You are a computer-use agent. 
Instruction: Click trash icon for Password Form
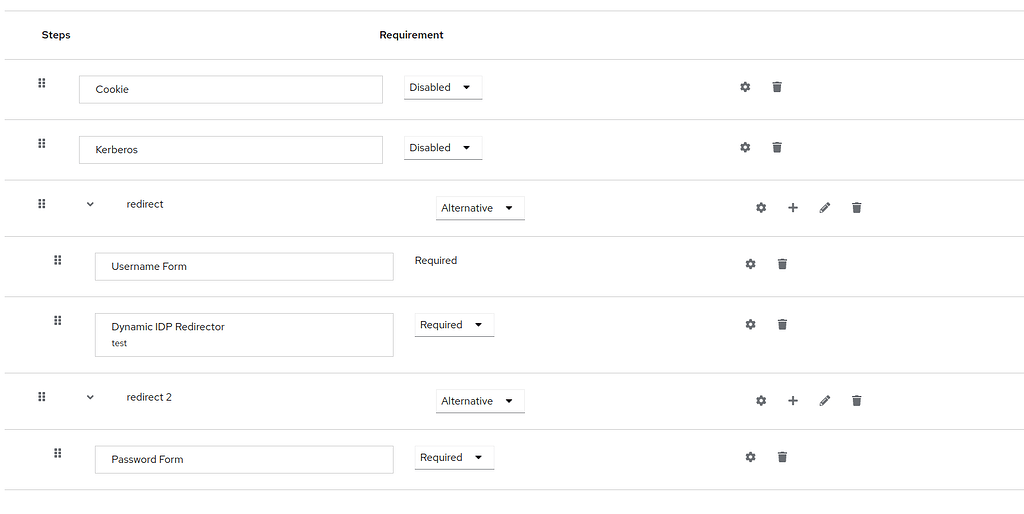783,457
